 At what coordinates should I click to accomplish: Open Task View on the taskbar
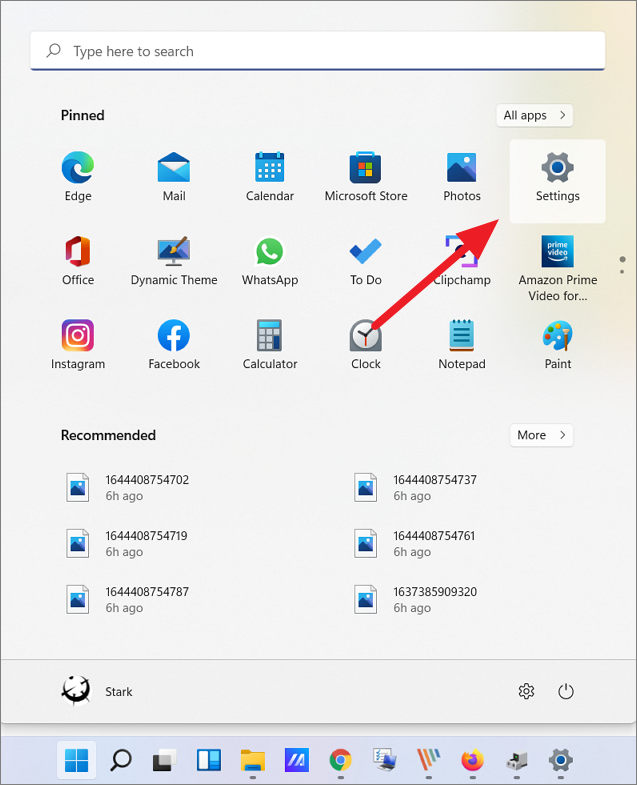[x=164, y=760]
